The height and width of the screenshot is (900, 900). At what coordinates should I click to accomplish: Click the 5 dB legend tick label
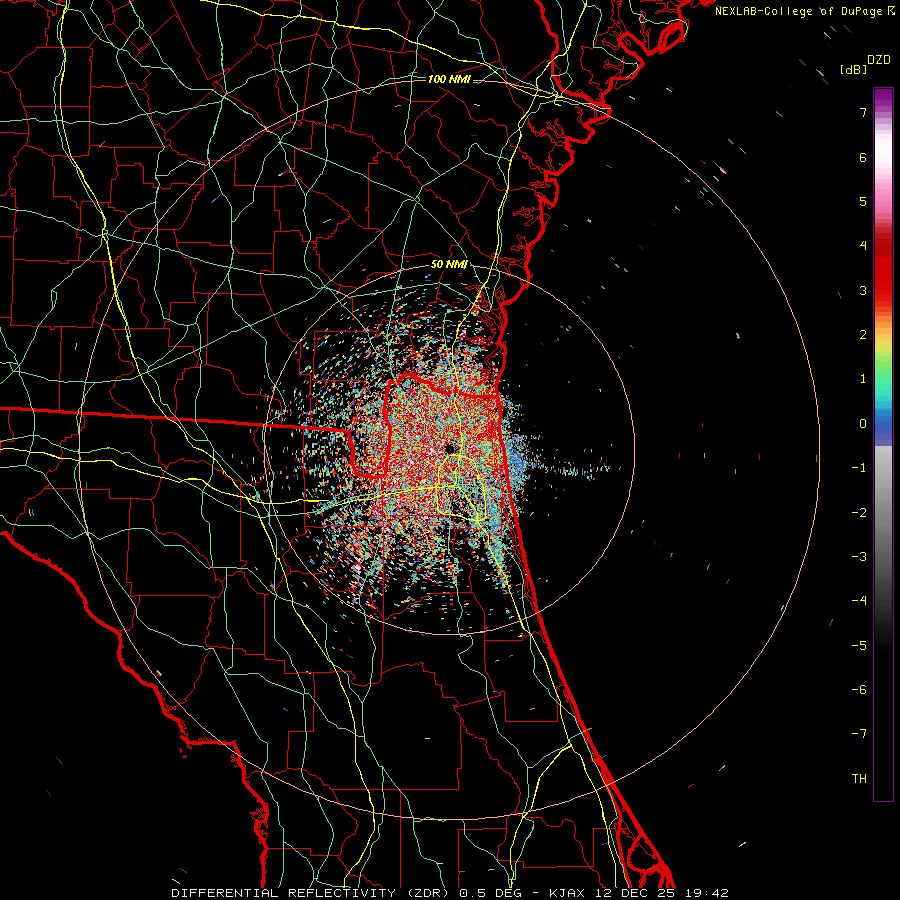click(x=863, y=201)
